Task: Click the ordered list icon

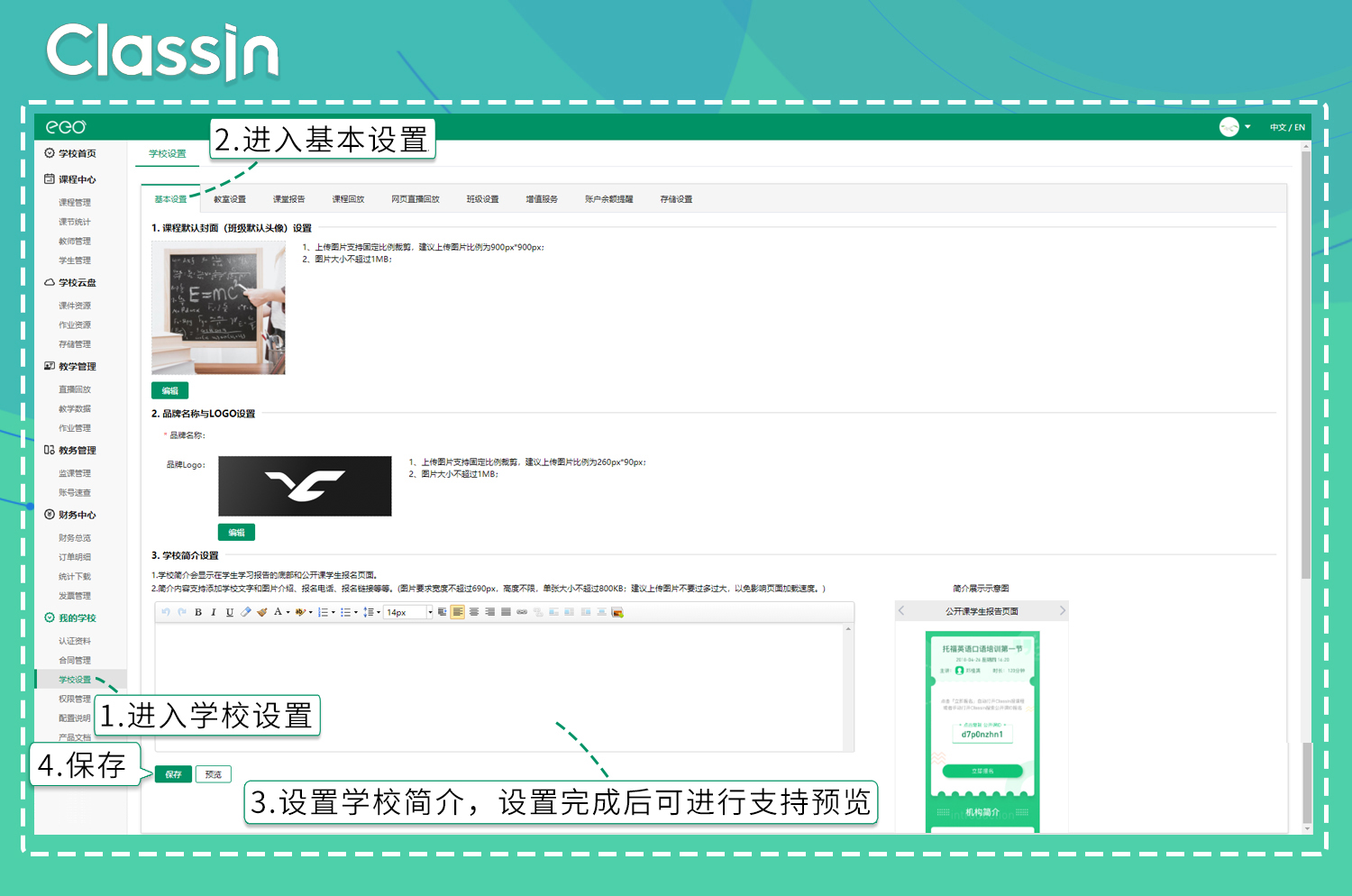Action: (323, 612)
